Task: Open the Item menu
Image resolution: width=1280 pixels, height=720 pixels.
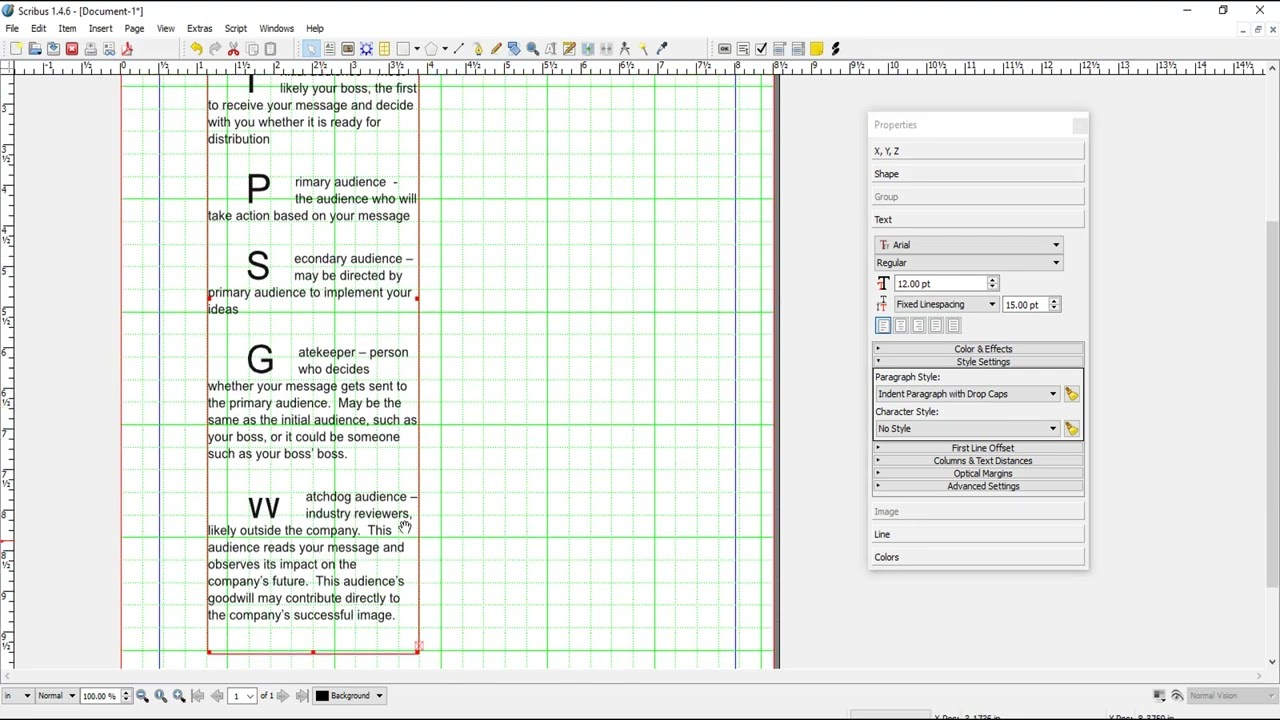Action: [67, 29]
